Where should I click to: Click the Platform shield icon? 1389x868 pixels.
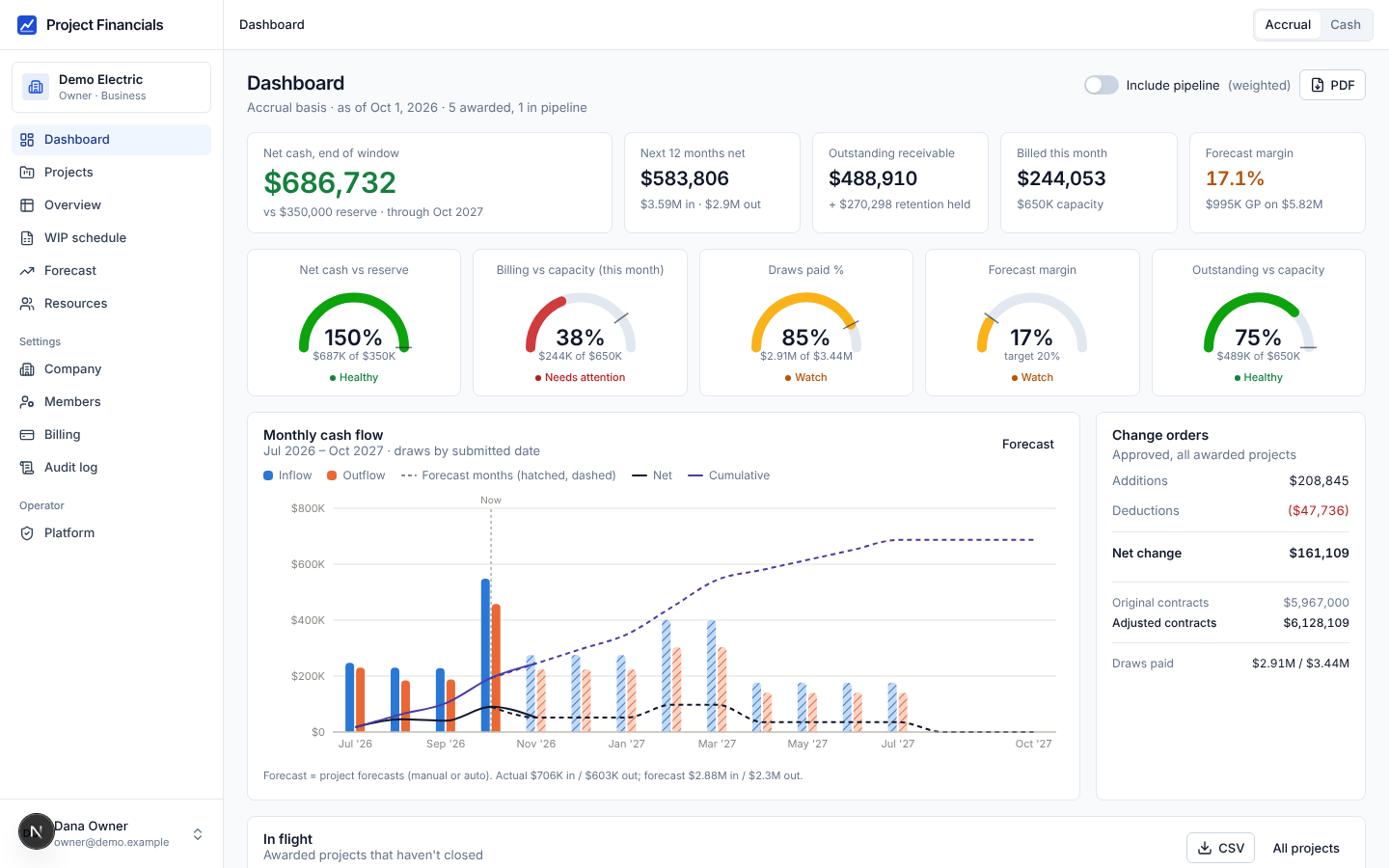tap(27, 533)
